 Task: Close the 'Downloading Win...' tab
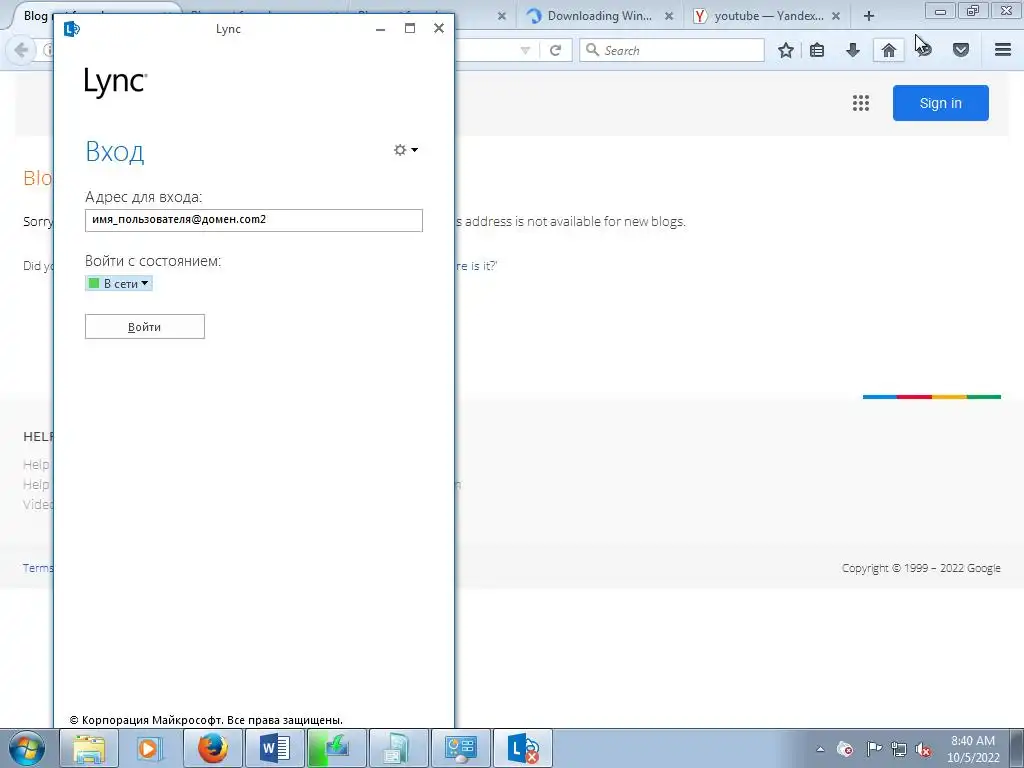[669, 16]
